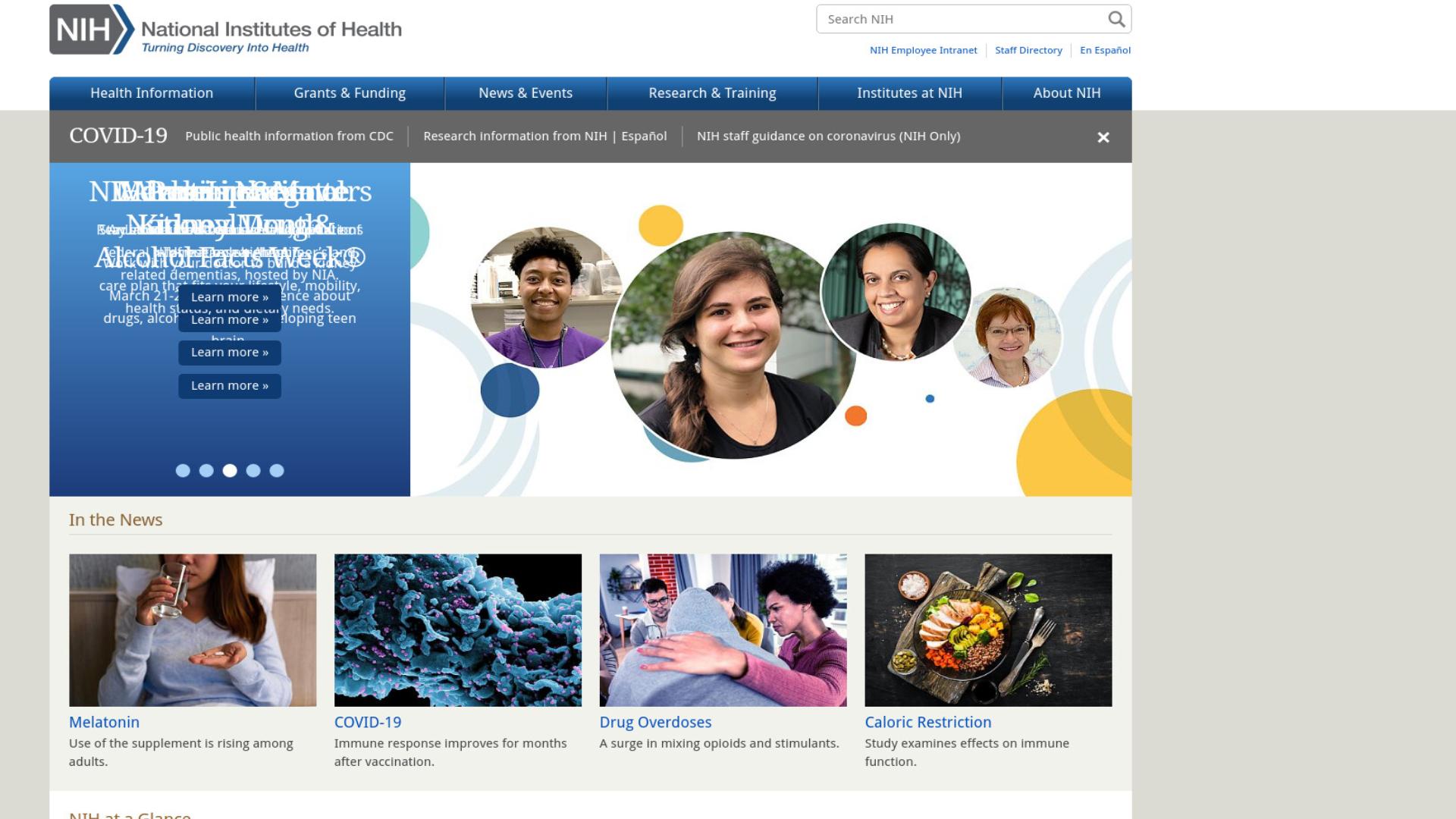Select the fourth carousel slide dot
The height and width of the screenshot is (819, 1456).
253,471
